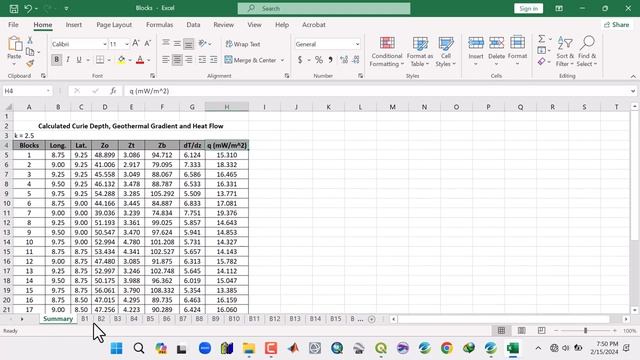Viewport: 640px width, 360px height.
Task: Switch to Page Layout view in status bar
Action: (521, 331)
